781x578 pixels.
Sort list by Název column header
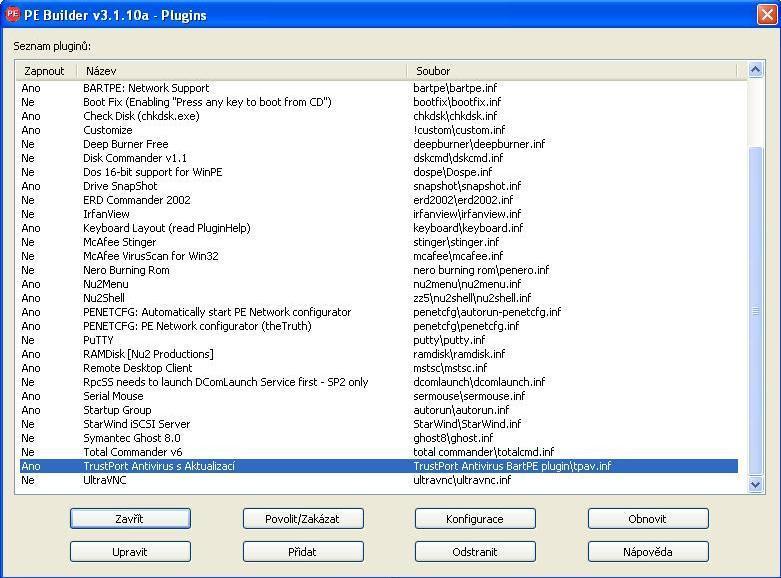[x=242, y=71]
